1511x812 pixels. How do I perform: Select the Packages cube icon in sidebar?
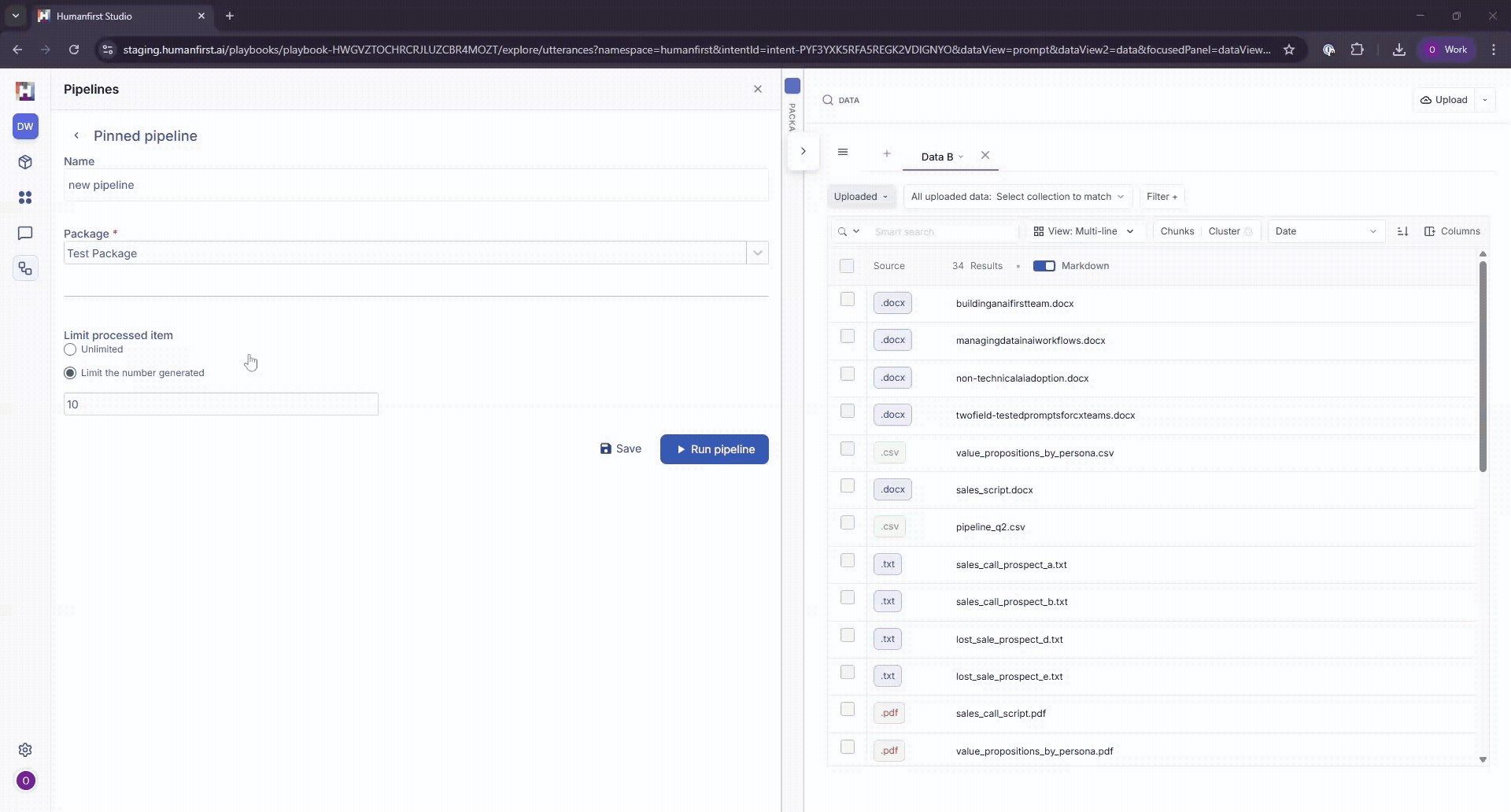pos(26,162)
